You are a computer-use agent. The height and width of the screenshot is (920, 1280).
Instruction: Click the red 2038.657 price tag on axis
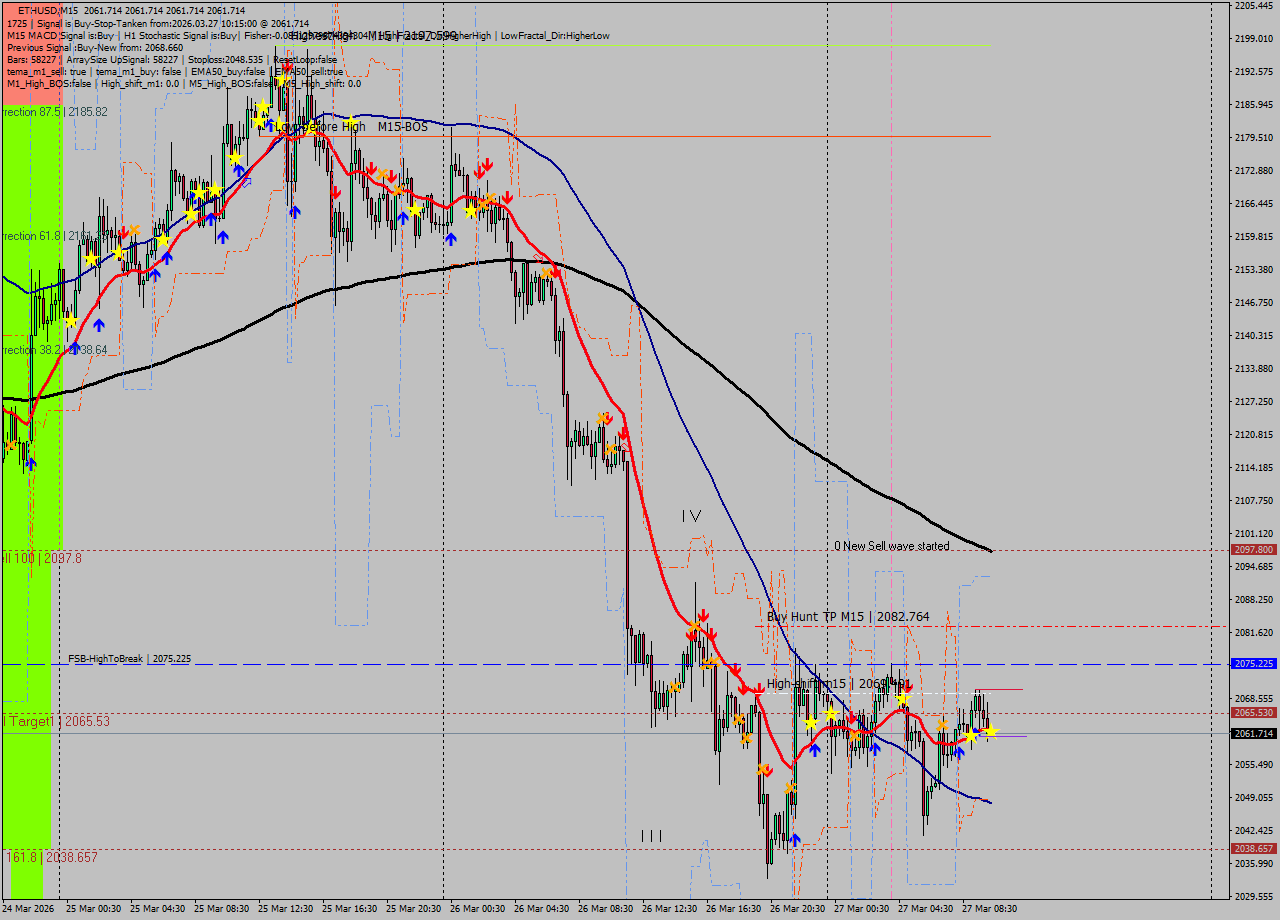(x=1254, y=849)
